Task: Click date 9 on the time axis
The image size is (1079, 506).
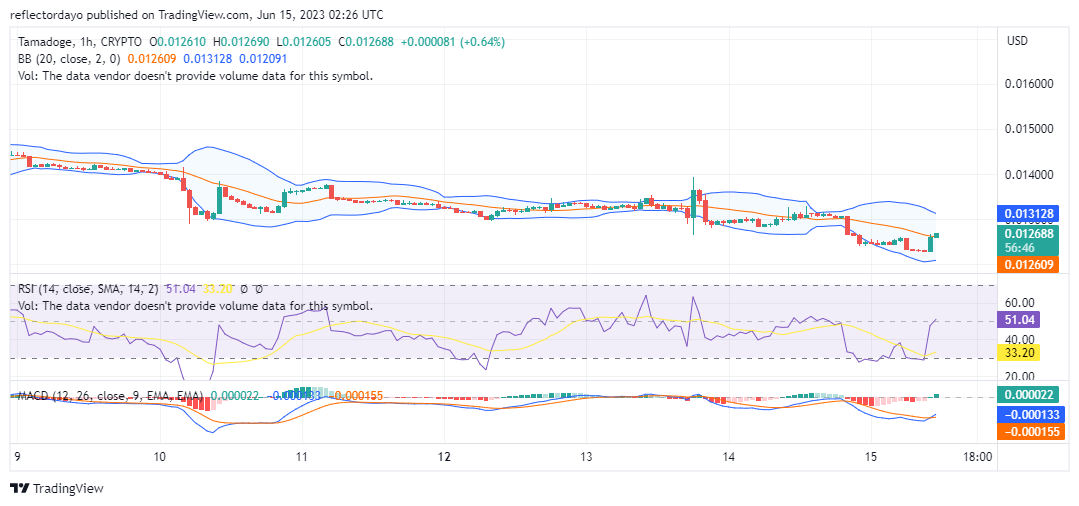Action: coord(19,456)
